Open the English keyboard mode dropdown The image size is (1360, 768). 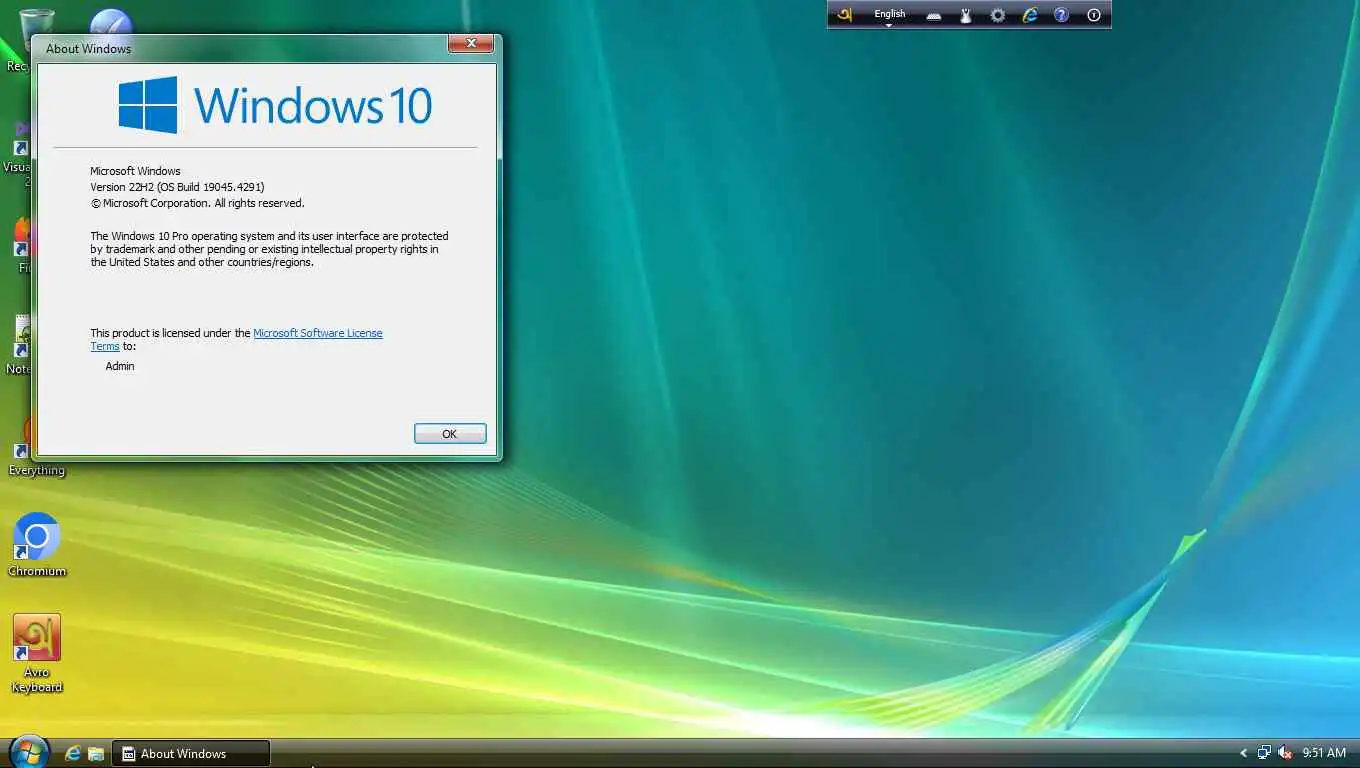(x=889, y=16)
